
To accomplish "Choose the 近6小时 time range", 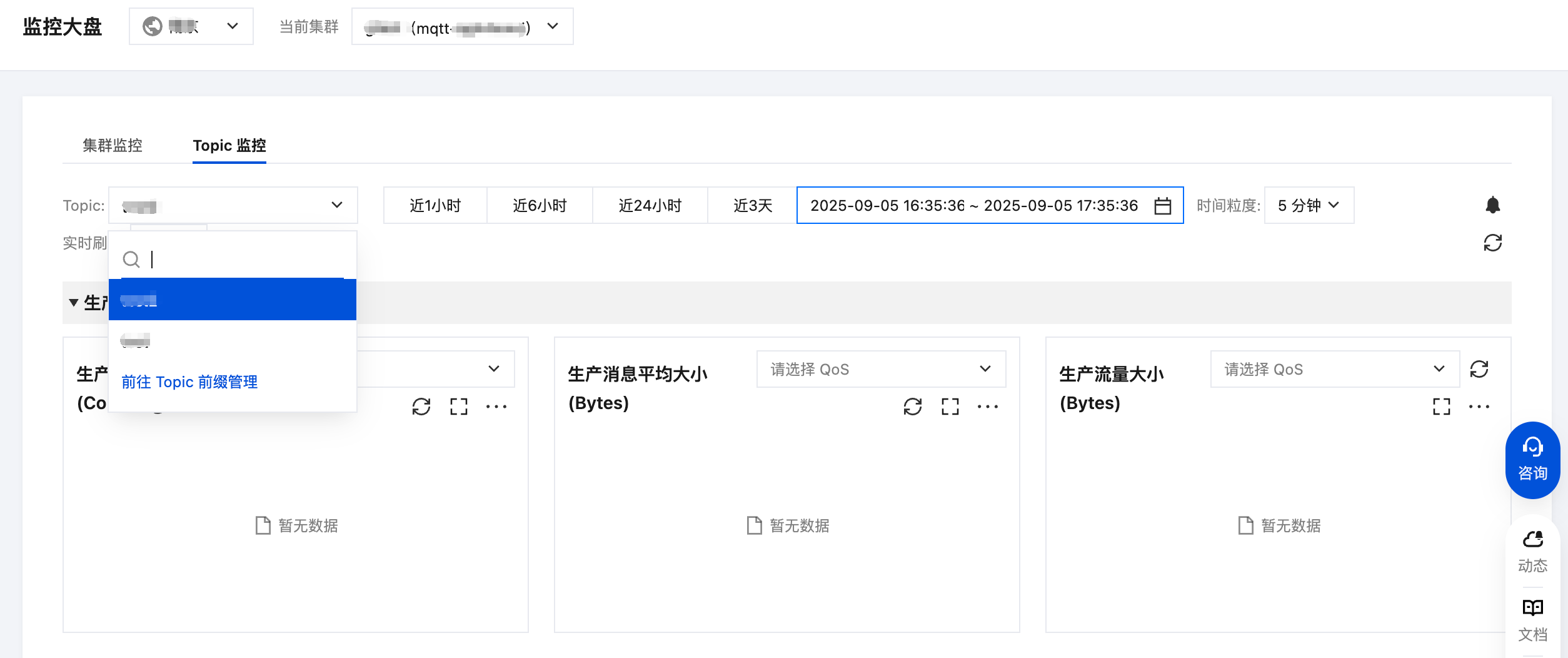I will click(540, 206).
